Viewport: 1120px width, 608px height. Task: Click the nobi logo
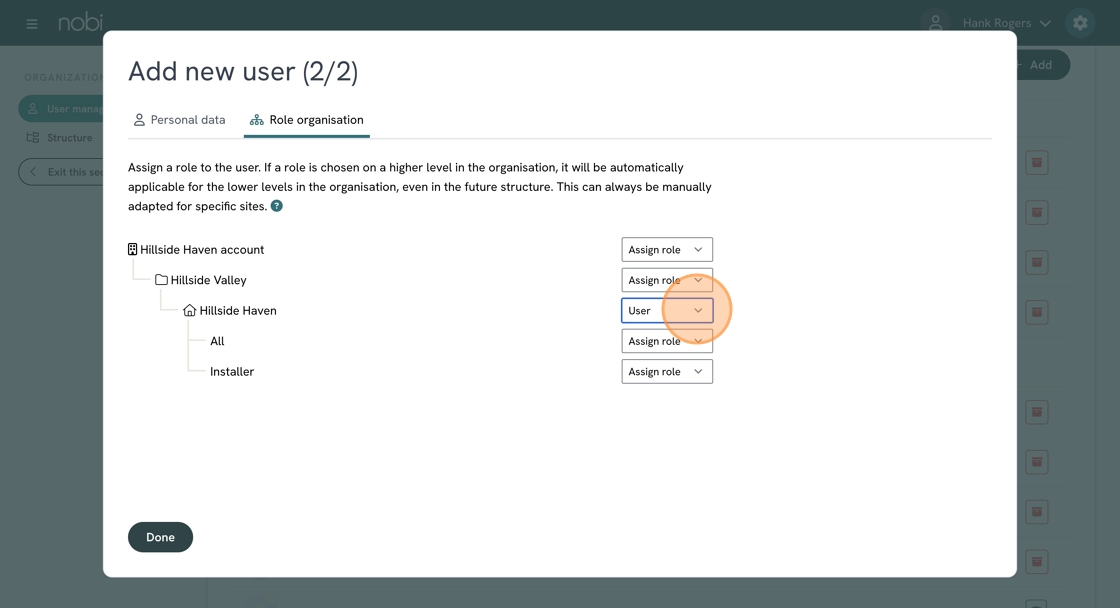pyautogui.click(x=80, y=22)
